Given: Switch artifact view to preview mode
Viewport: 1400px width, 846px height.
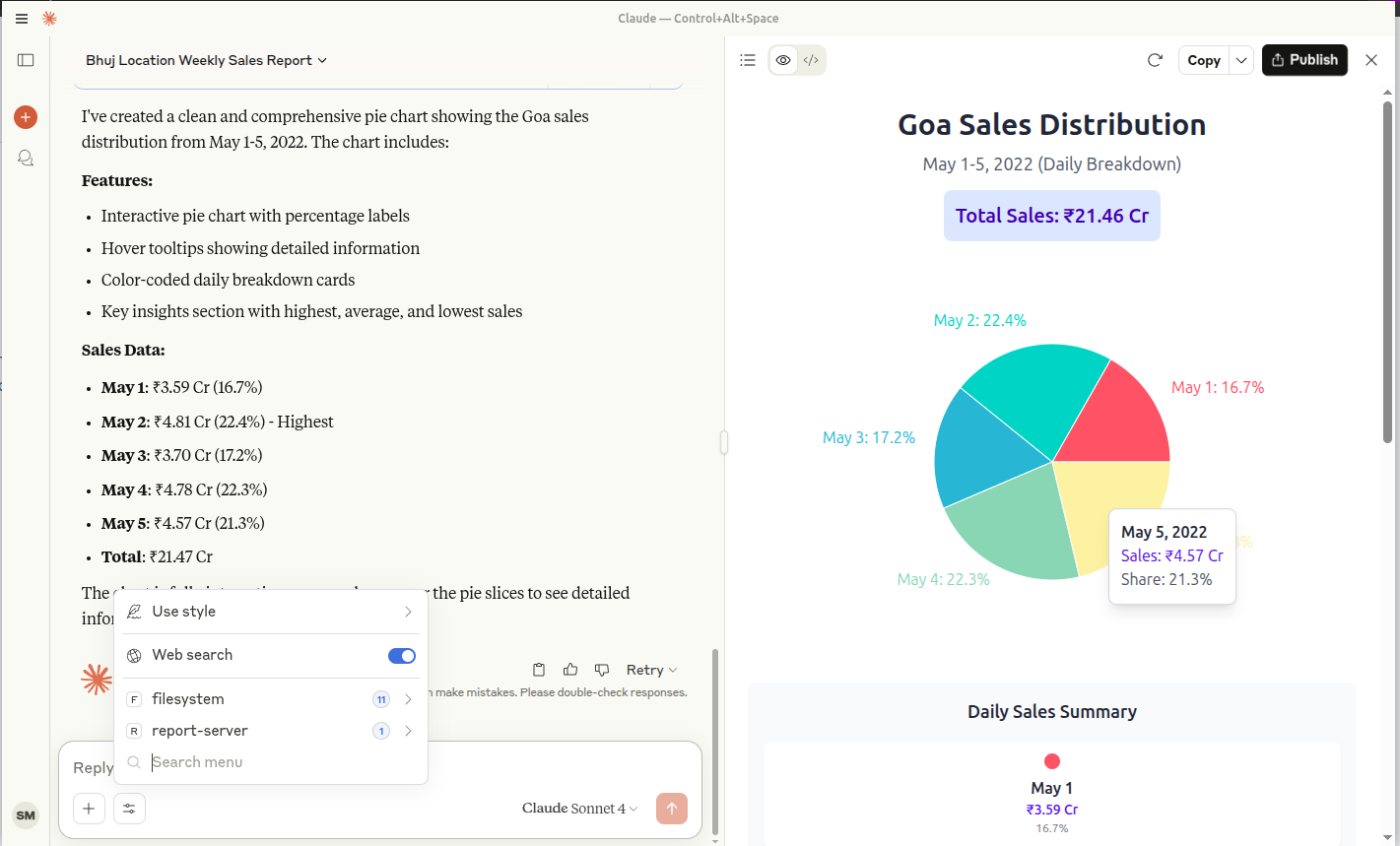Looking at the screenshot, I should tap(783, 60).
